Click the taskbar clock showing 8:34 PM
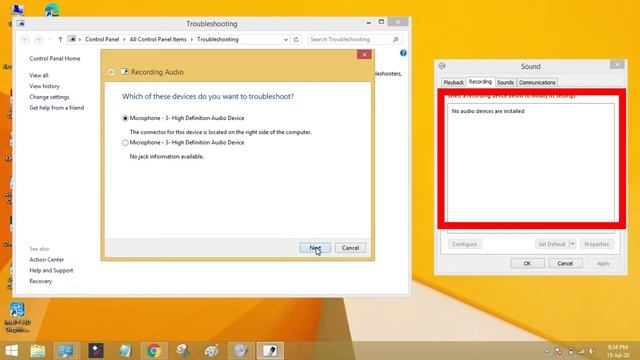Screen dimensions: 640x360 (x=617, y=351)
